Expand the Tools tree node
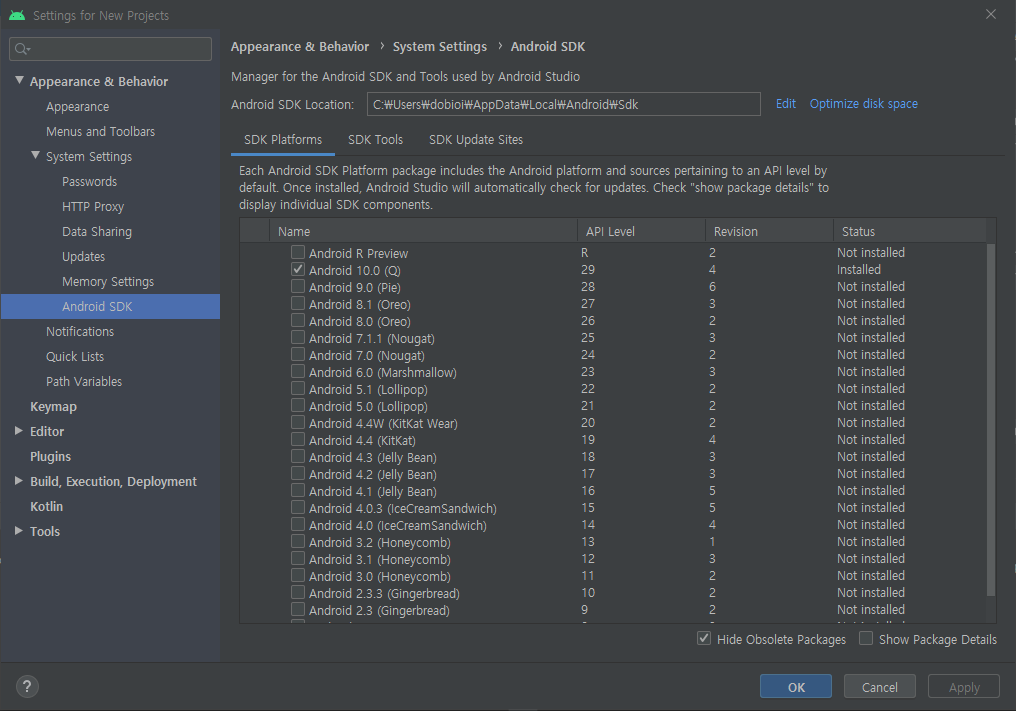Image resolution: width=1016 pixels, height=711 pixels. [x=19, y=530]
